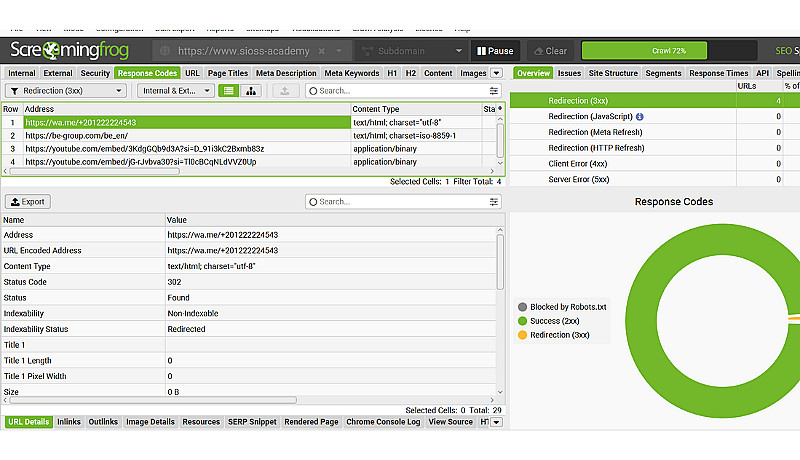This screenshot has width=800, height=460.
Task: Click the Address column header
Action: click(187, 109)
